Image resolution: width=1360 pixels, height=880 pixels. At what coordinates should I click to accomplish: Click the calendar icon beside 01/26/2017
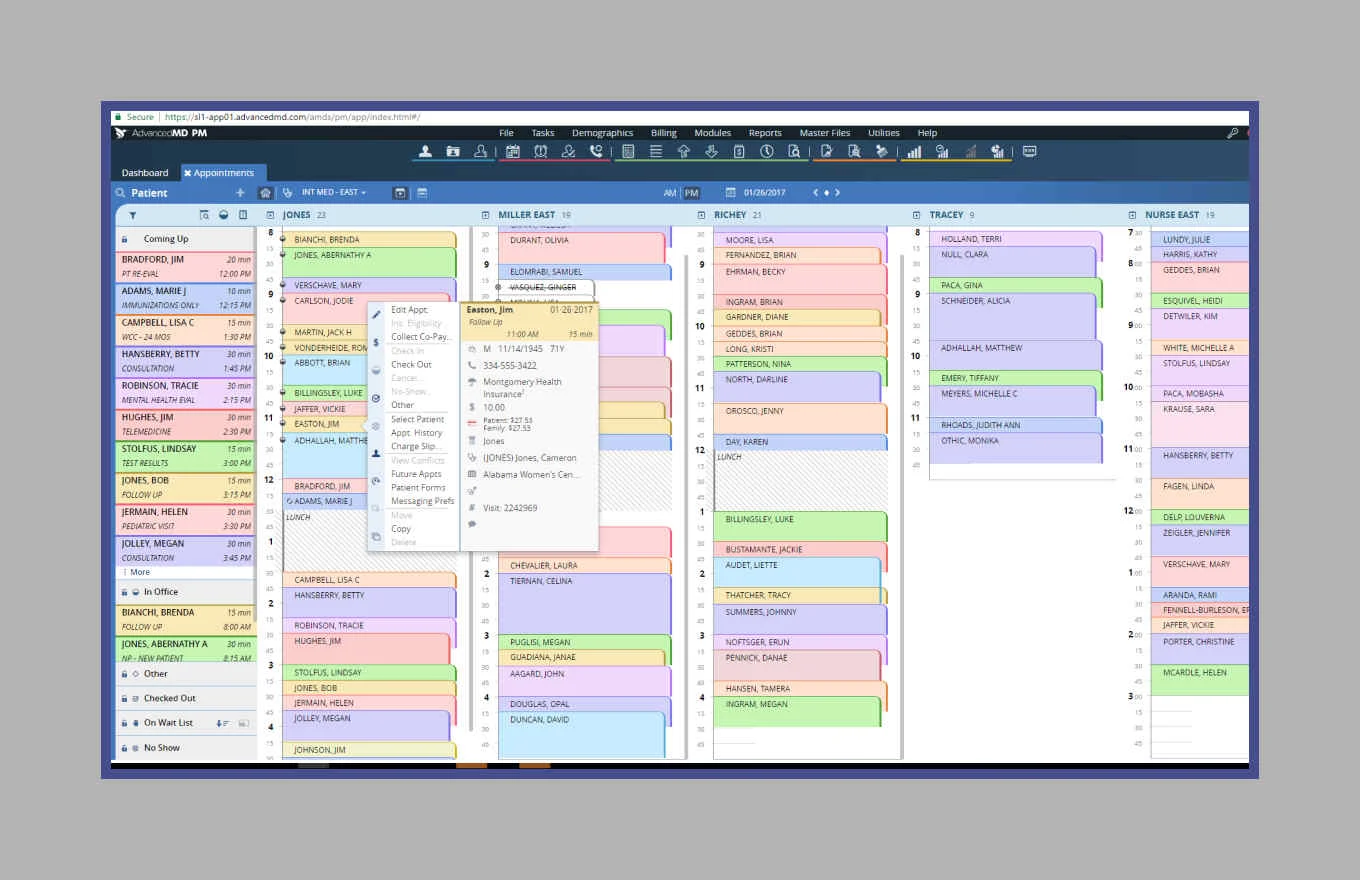pyautogui.click(x=728, y=193)
